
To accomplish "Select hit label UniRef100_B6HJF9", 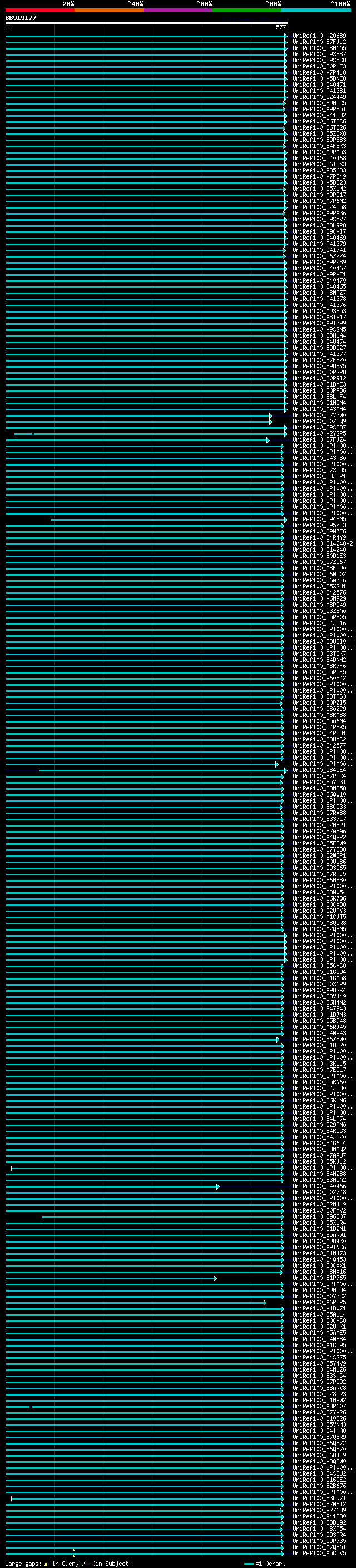I will click(x=319, y=1456).
